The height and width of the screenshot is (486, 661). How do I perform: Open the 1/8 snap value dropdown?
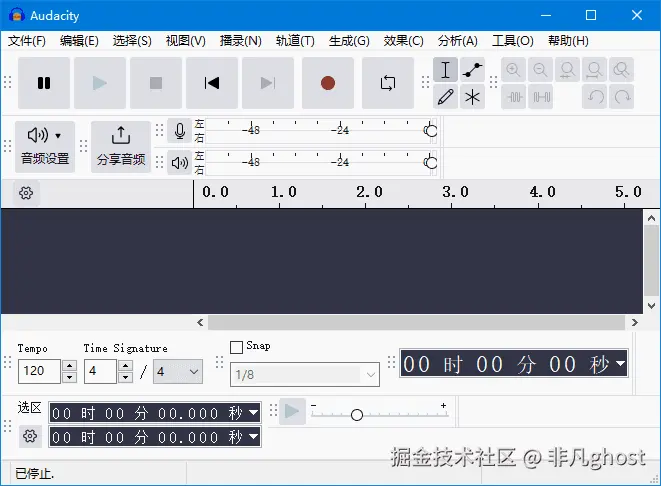(305, 374)
